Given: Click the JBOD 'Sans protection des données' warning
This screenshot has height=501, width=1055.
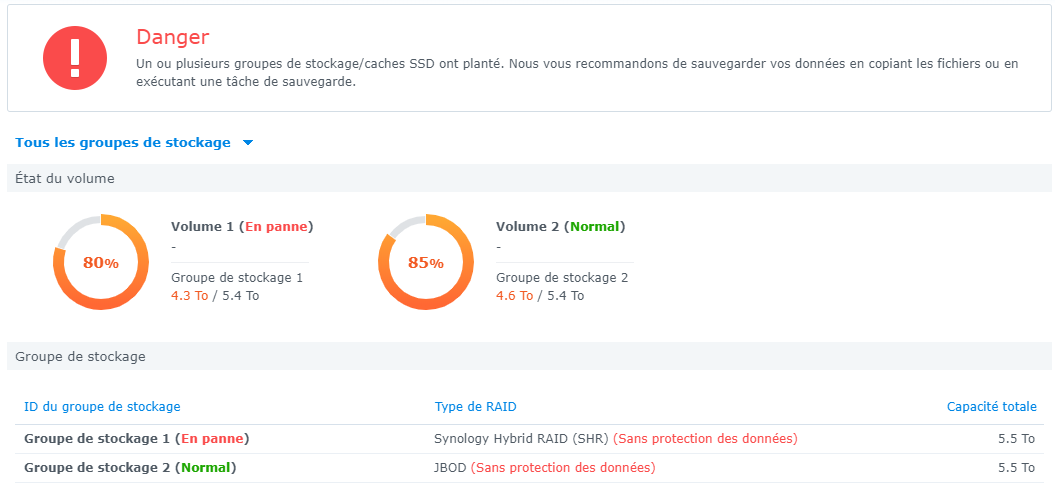Looking at the screenshot, I should pos(563,467).
